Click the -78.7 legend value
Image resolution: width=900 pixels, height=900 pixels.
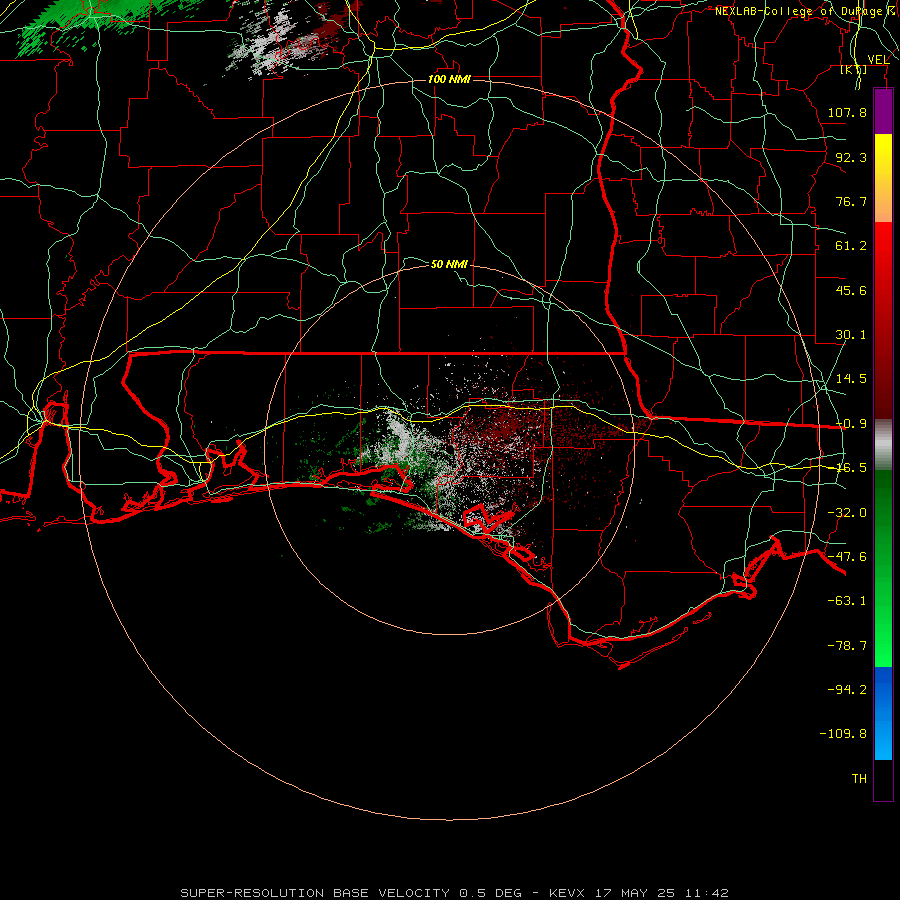click(847, 646)
